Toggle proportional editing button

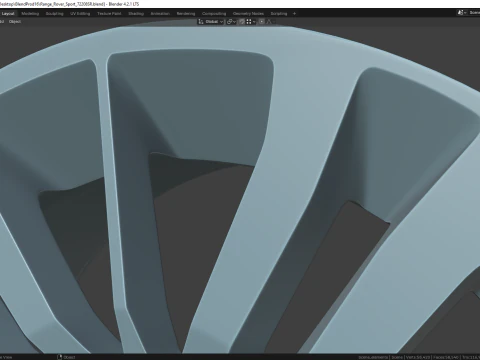pos(262,22)
